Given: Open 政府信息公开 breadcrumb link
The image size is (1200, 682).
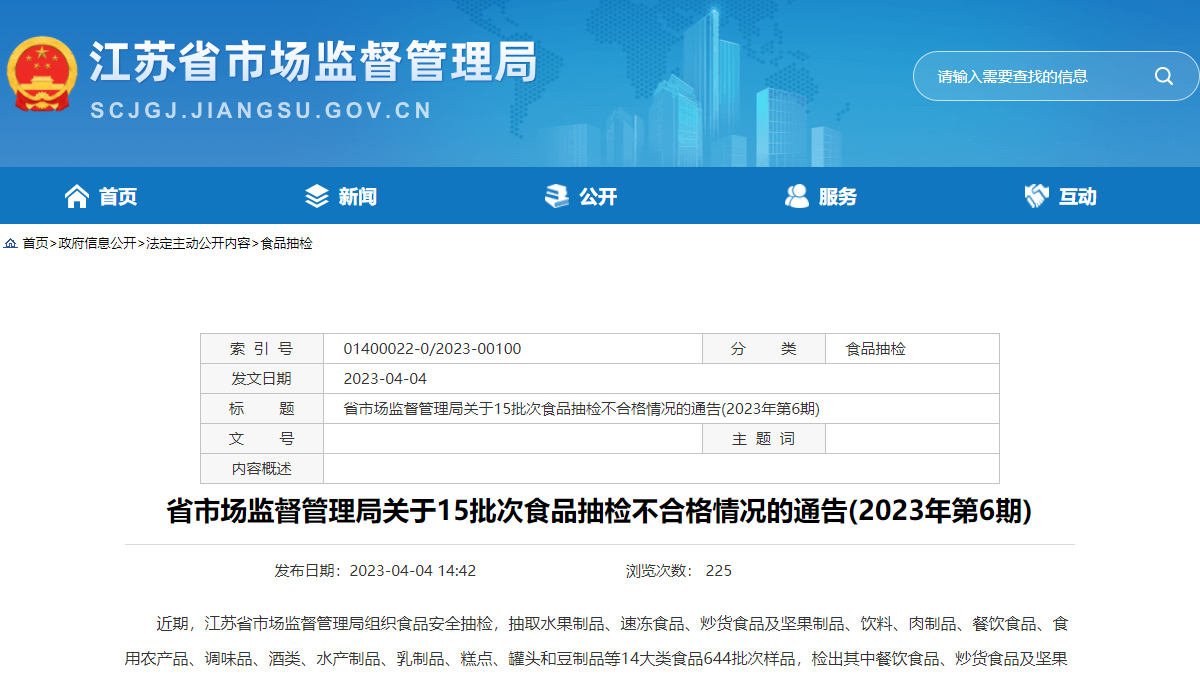Looking at the screenshot, I should [97, 243].
